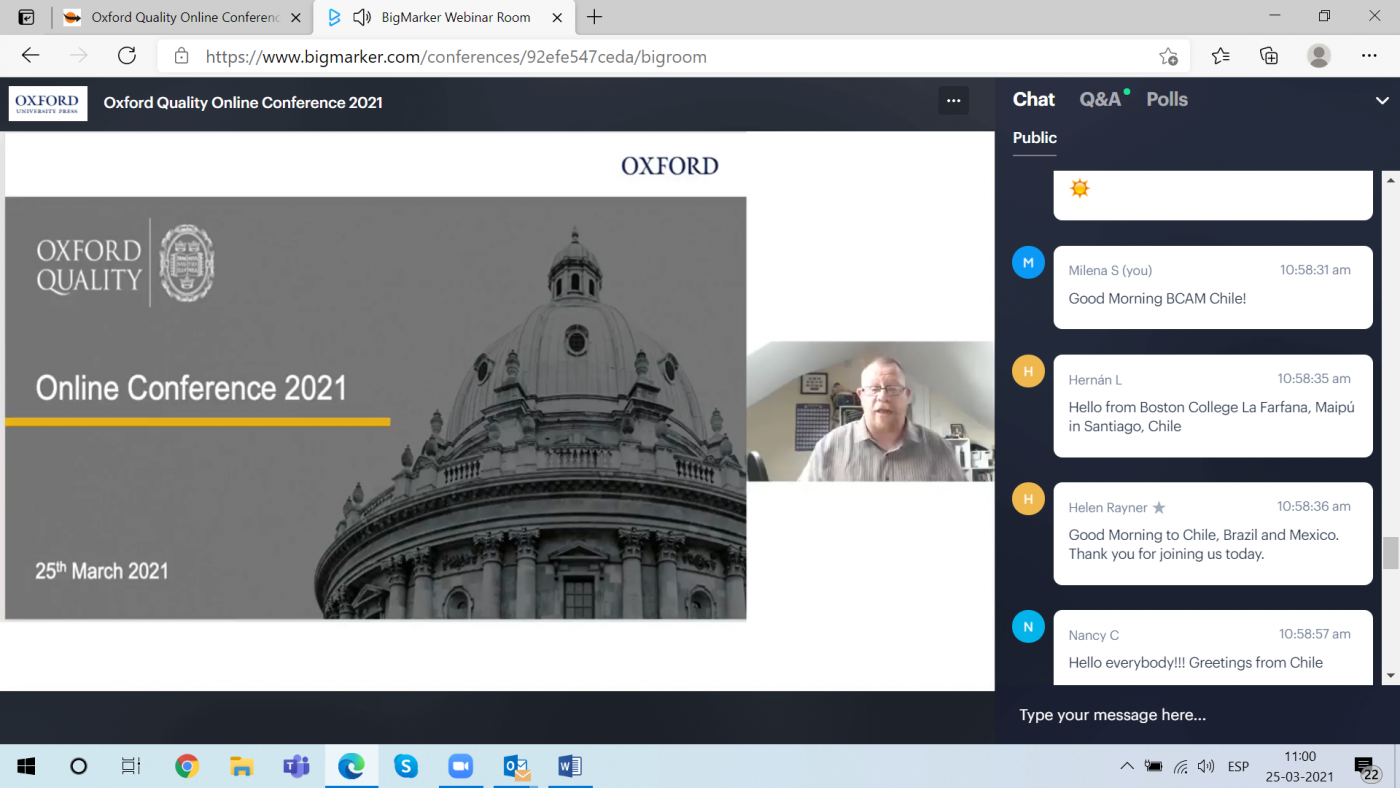1400x788 pixels.
Task: View site information lock icon
Action: [181, 57]
